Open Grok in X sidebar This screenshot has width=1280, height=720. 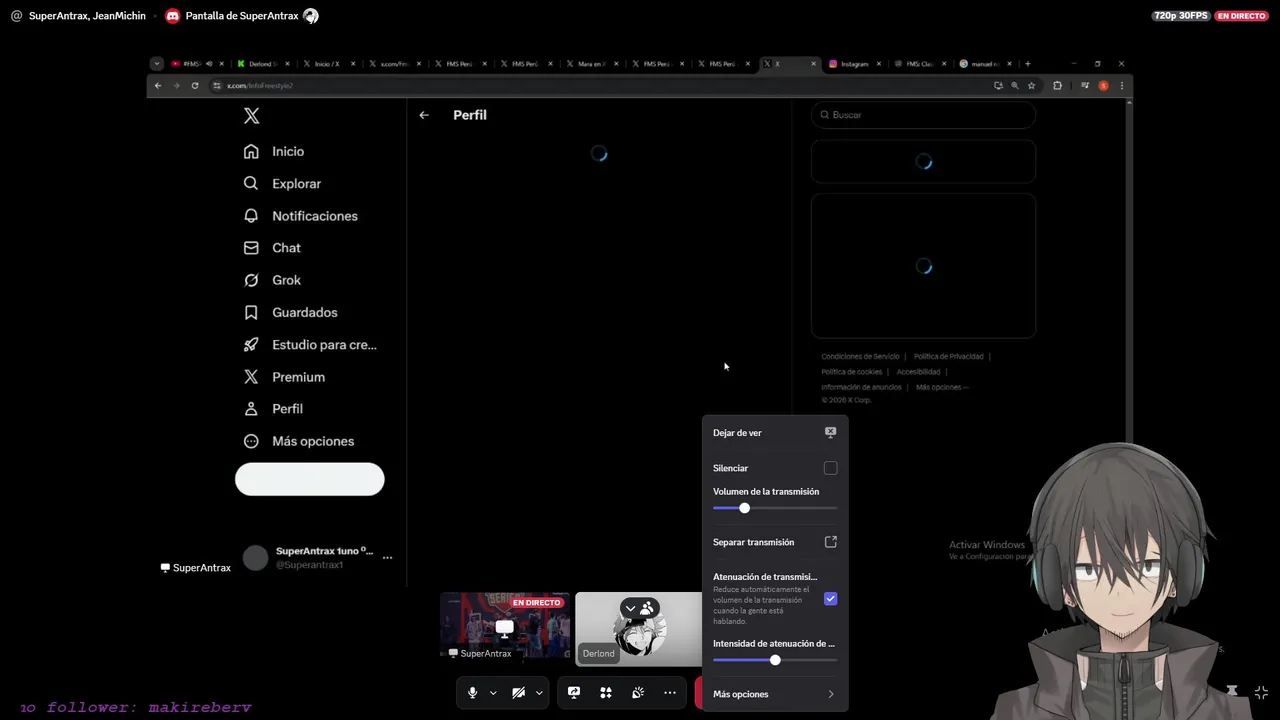pyautogui.click(x=272, y=280)
